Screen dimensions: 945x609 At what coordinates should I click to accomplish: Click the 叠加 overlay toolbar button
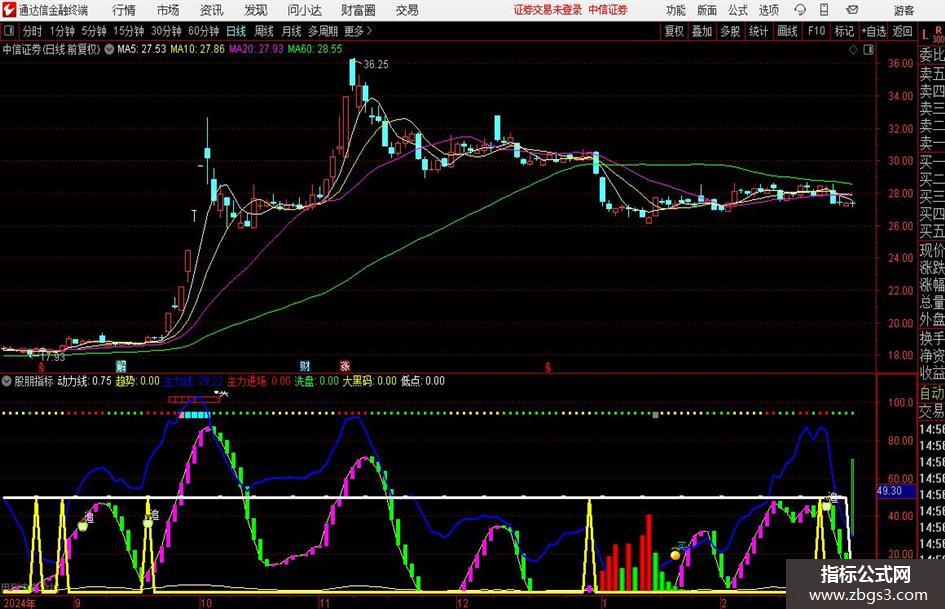click(702, 31)
